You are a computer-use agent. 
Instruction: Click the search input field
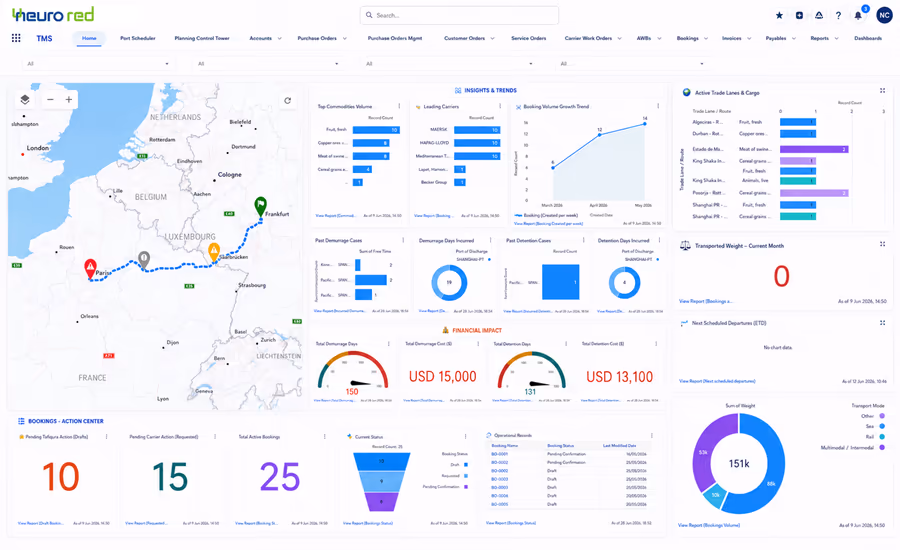click(459, 16)
